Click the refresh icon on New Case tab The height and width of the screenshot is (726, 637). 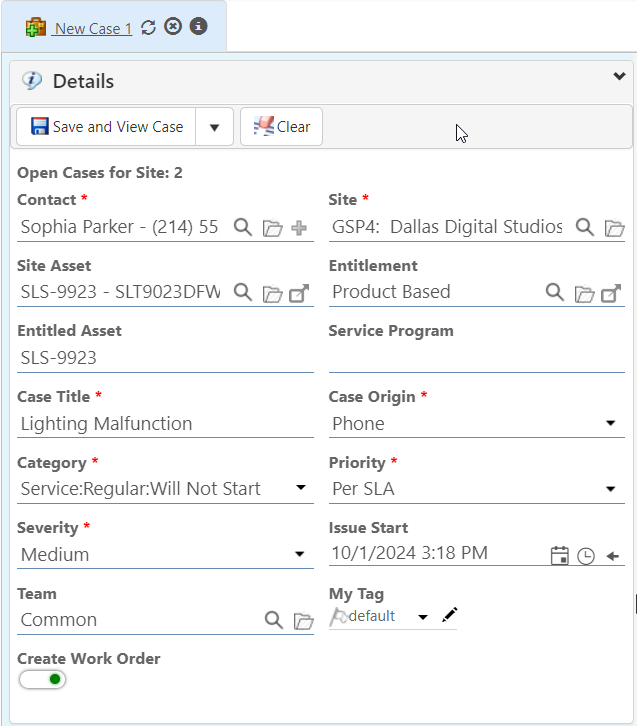148,27
